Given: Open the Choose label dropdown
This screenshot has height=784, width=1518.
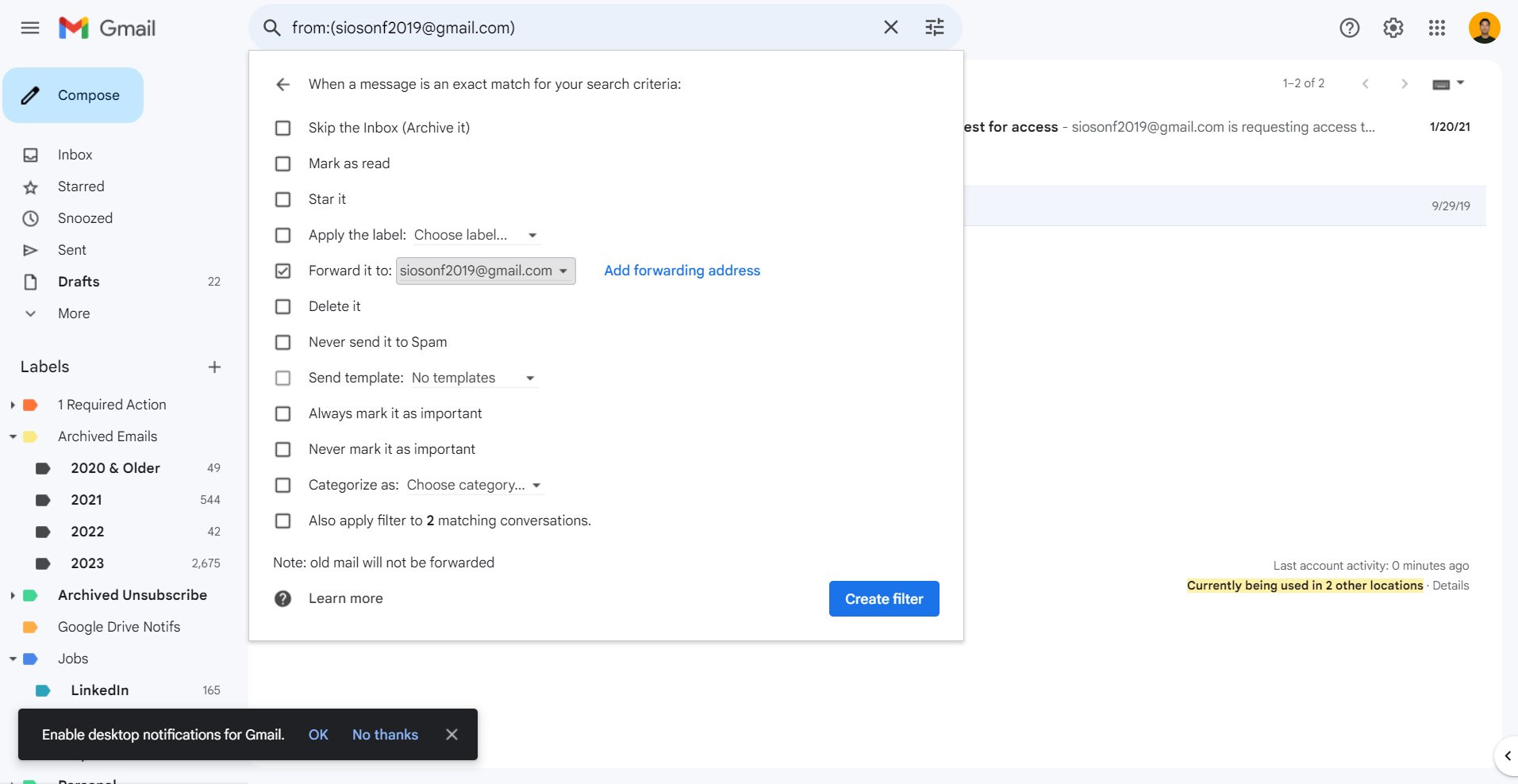Looking at the screenshot, I should [x=475, y=236].
